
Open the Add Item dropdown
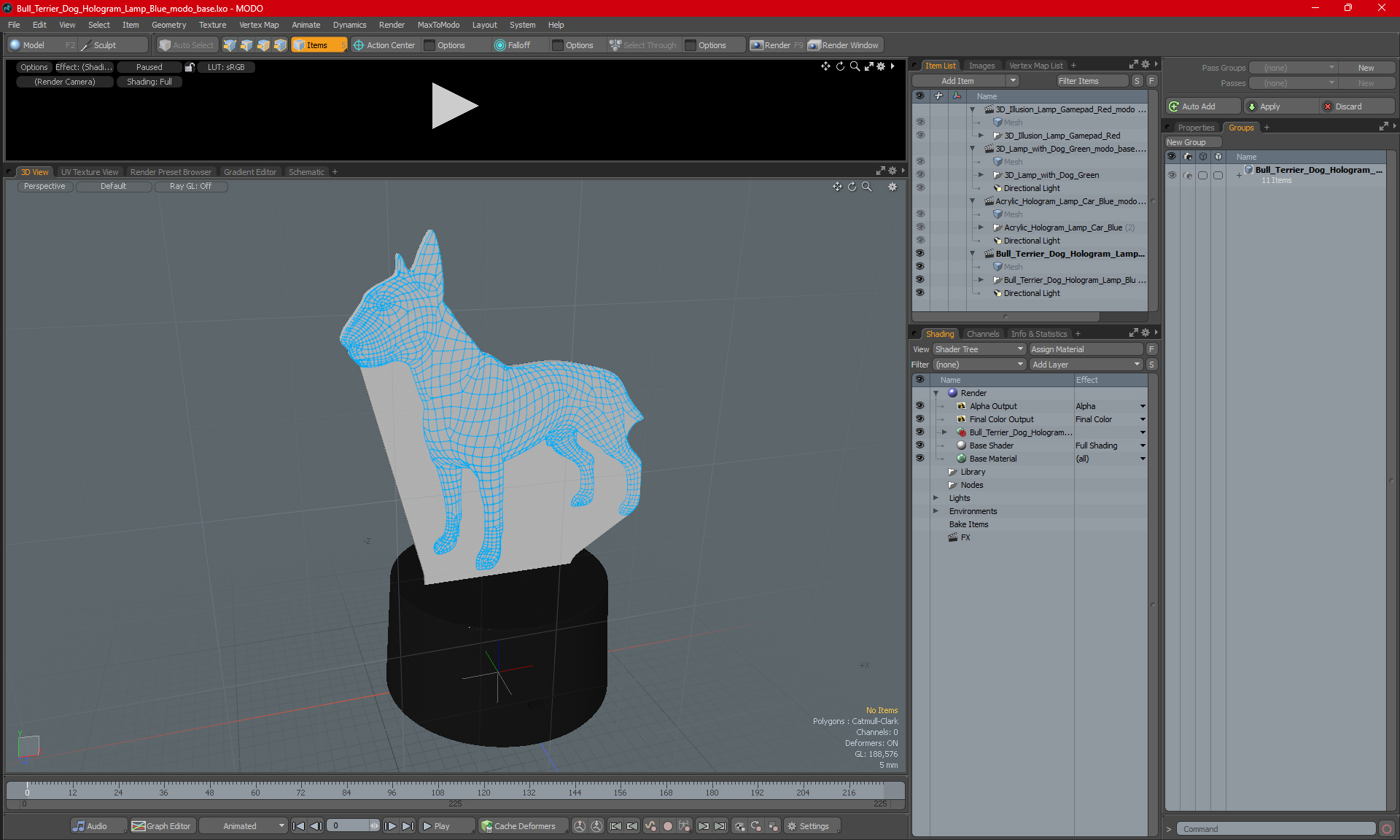[x=1013, y=81]
